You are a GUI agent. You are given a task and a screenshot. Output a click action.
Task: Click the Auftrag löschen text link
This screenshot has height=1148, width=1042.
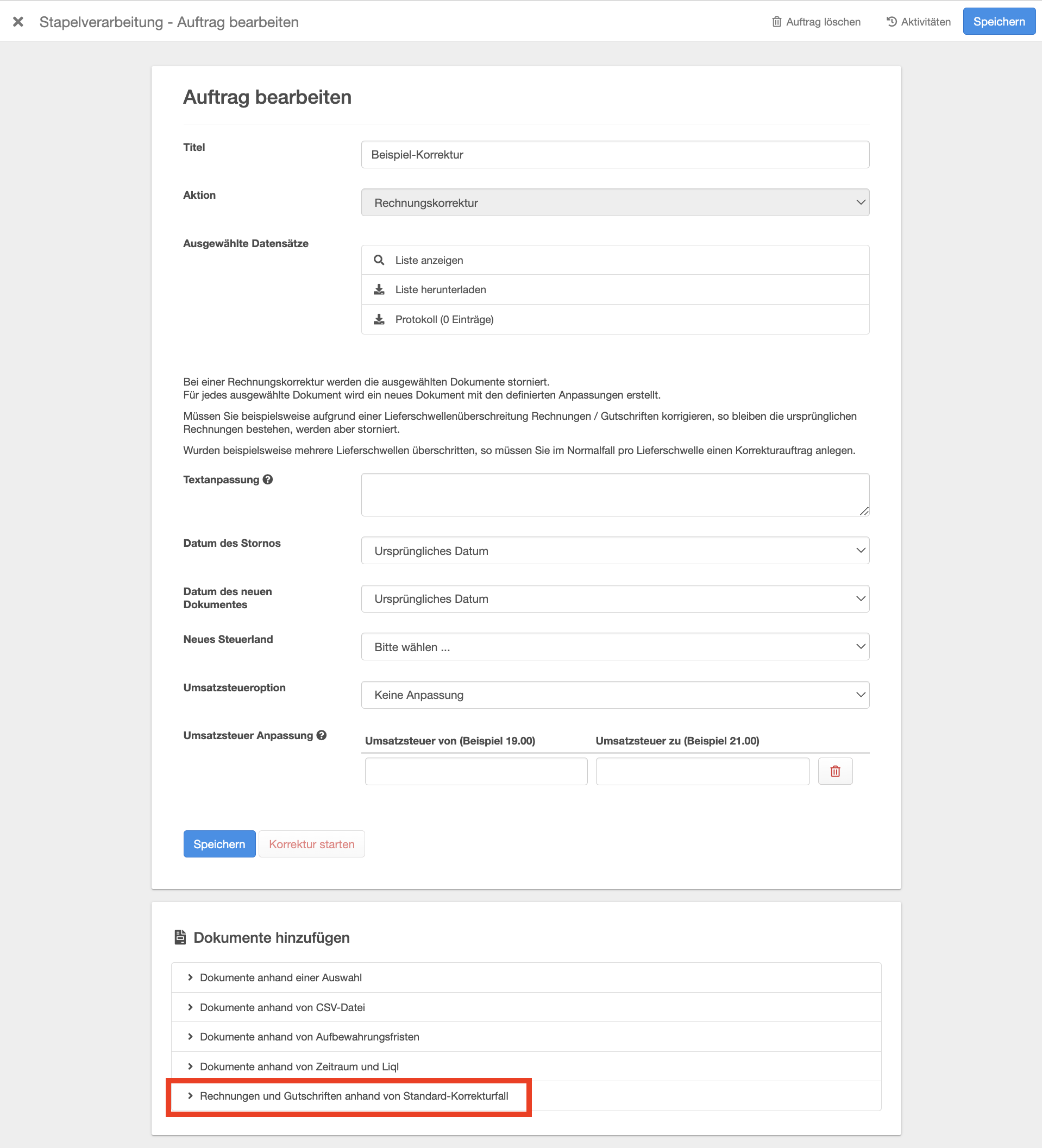pyautogui.click(x=823, y=22)
